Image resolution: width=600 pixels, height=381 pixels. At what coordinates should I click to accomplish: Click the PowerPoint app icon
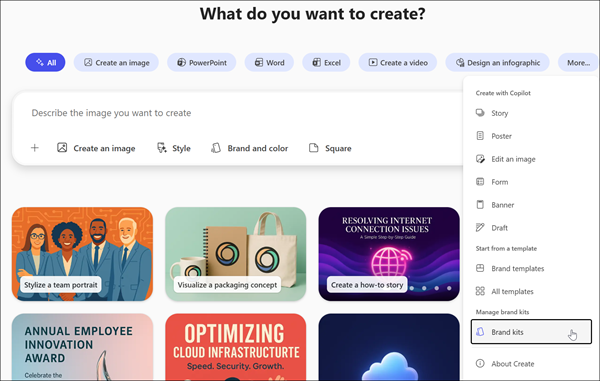(181, 62)
